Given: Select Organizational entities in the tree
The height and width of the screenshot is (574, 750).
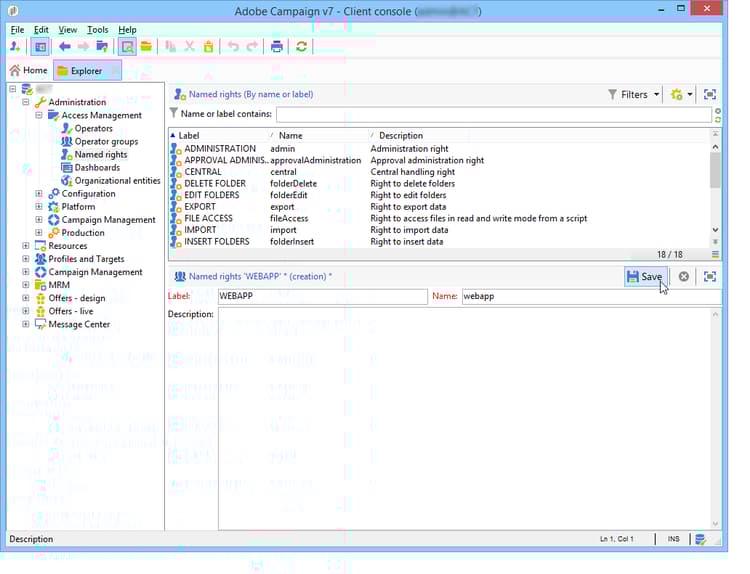Looking at the screenshot, I should [x=117, y=180].
